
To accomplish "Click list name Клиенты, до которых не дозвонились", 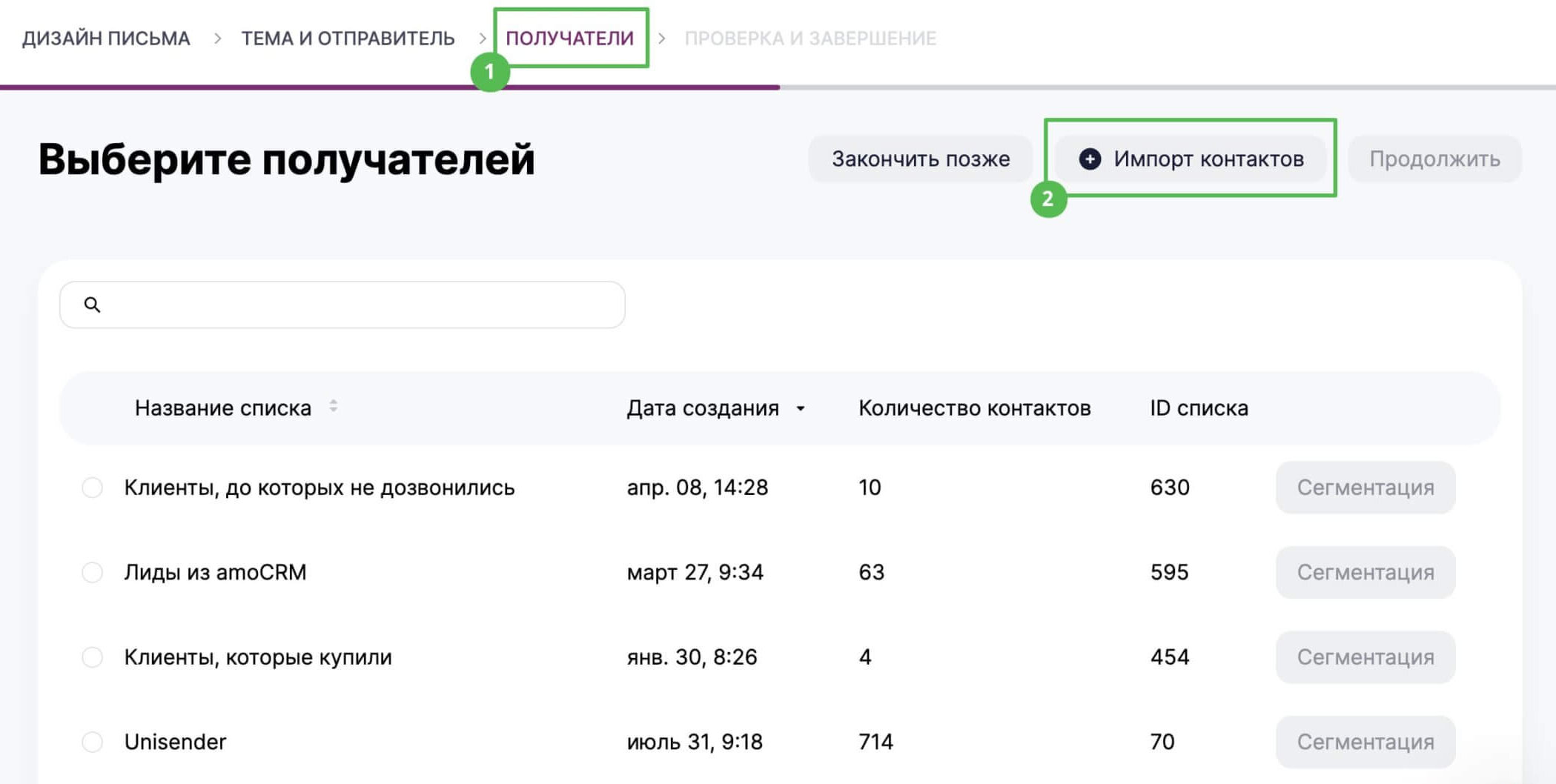I will (320, 488).
